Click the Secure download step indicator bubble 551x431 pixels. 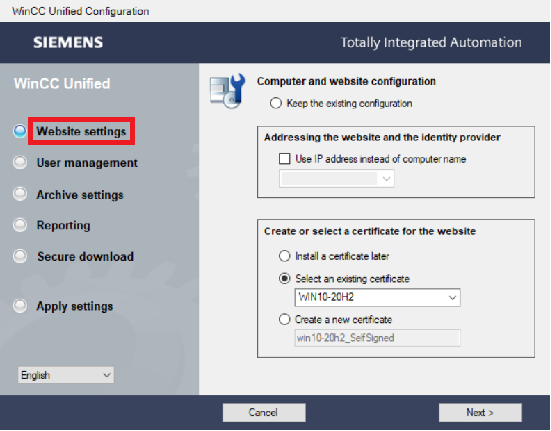coord(20,256)
